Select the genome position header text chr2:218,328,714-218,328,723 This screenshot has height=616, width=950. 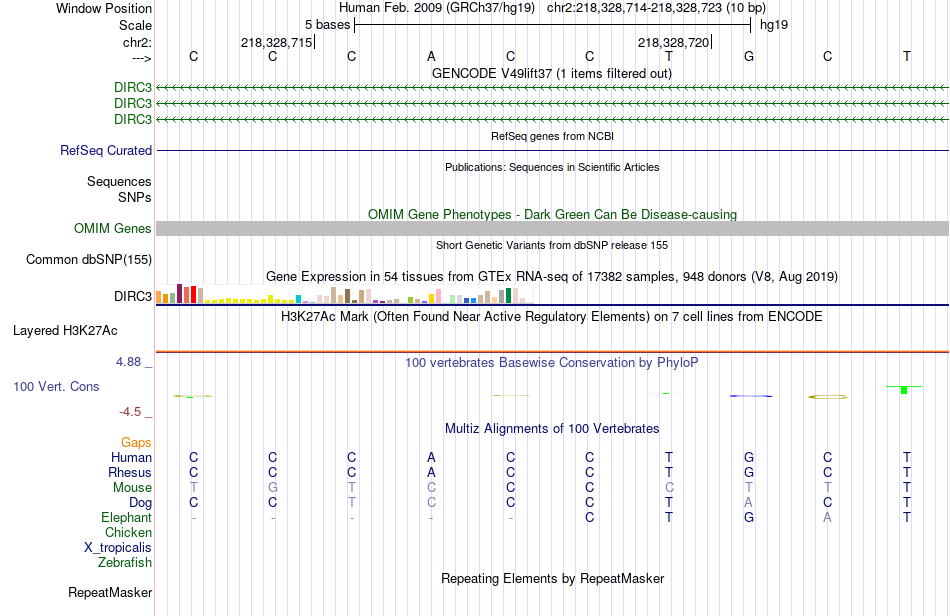coord(634,8)
